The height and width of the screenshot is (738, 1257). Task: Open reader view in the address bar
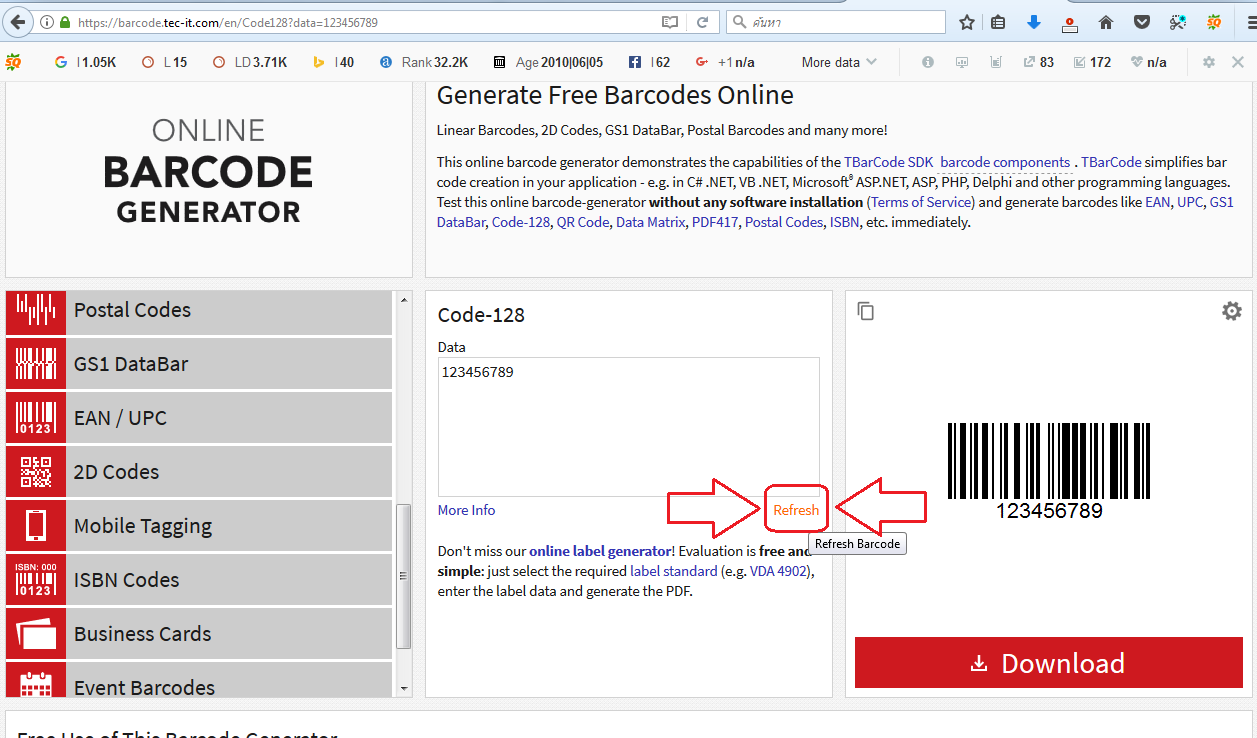670,22
